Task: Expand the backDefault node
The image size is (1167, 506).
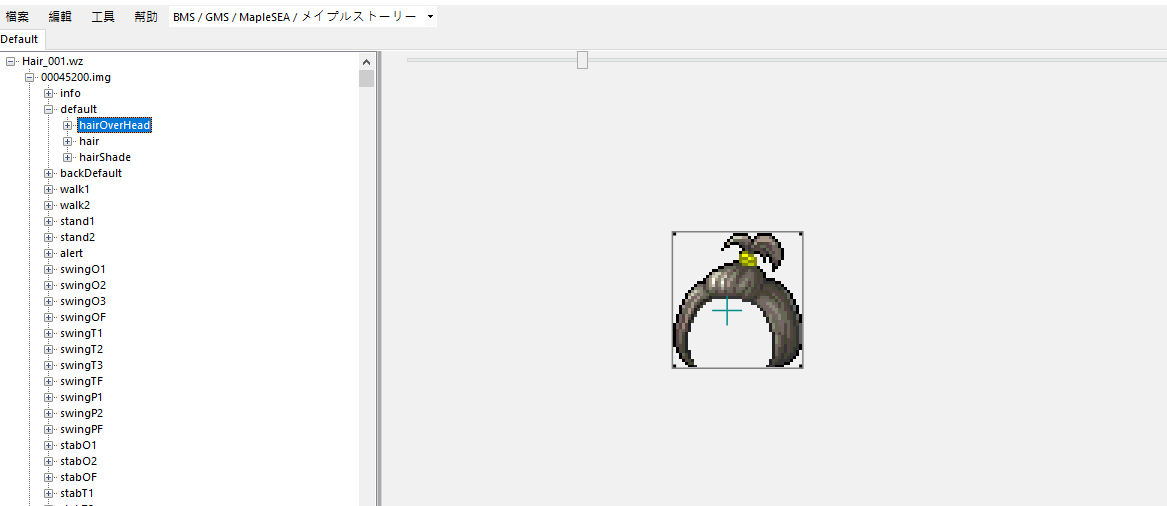Action: tap(48, 173)
